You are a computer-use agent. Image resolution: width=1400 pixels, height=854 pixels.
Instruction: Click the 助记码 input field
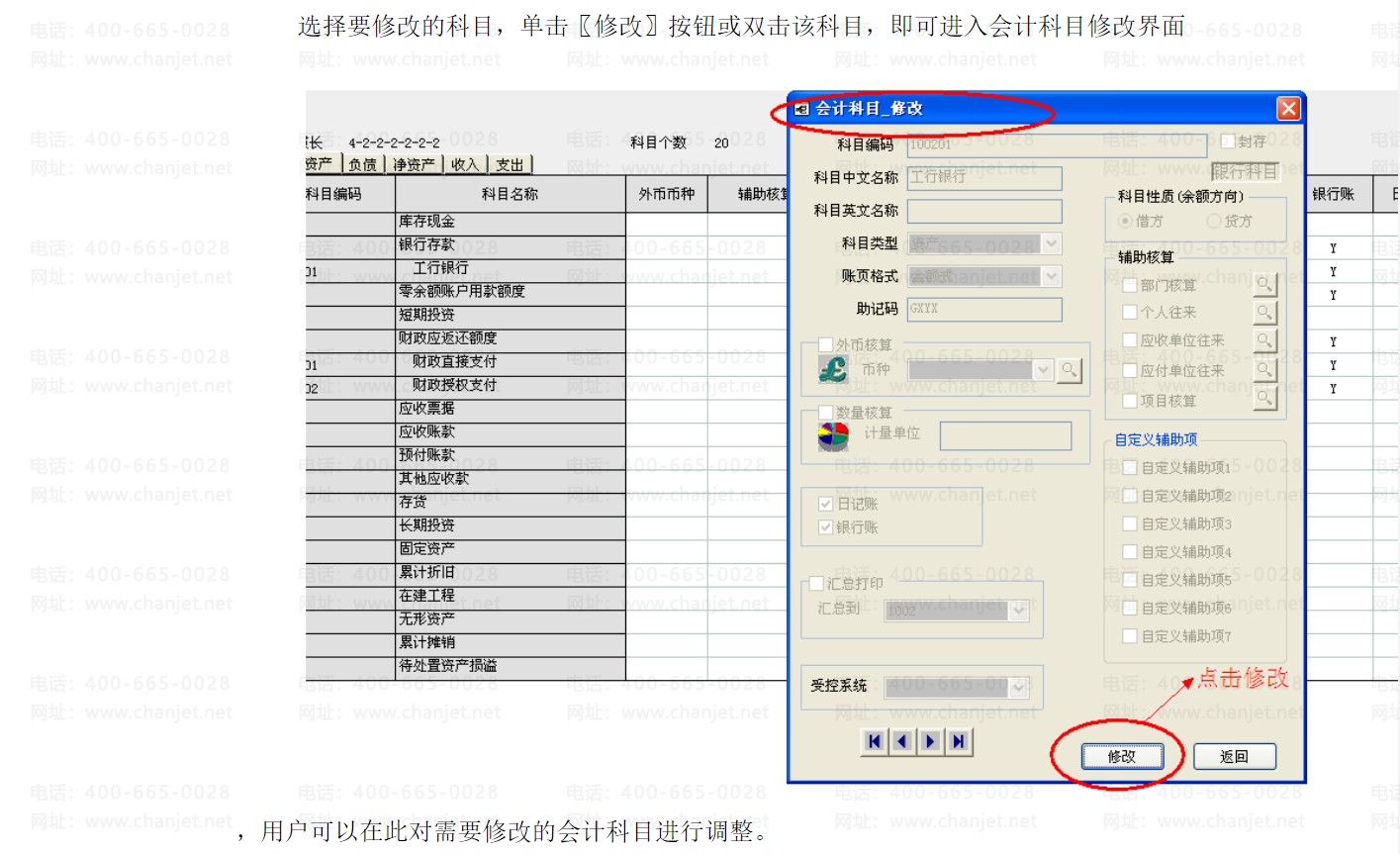pos(984,309)
